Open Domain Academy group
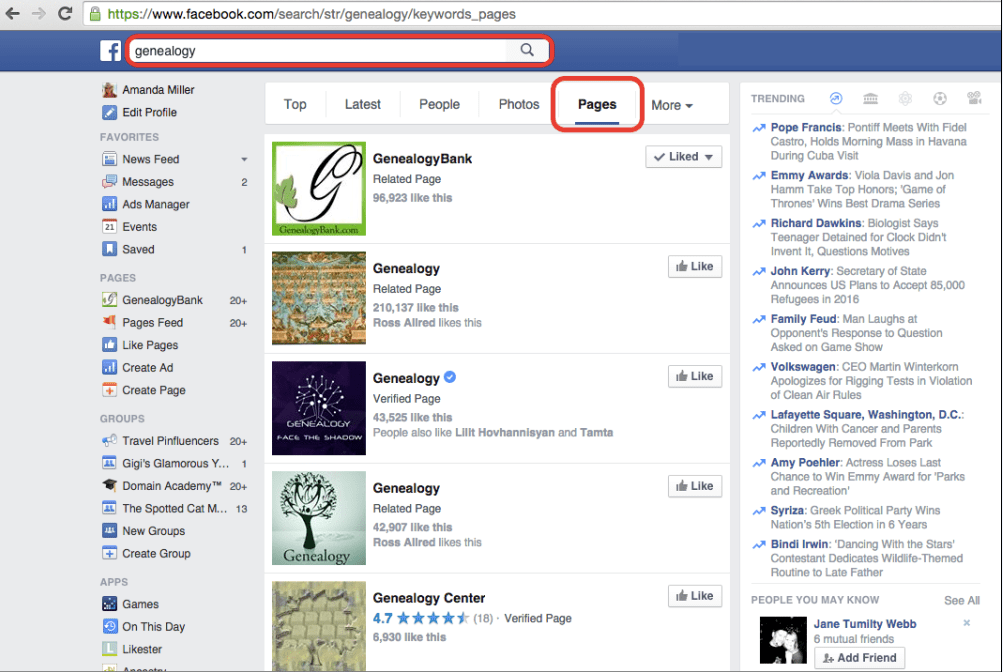This screenshot has width=1003, height=672. point(171,486)
